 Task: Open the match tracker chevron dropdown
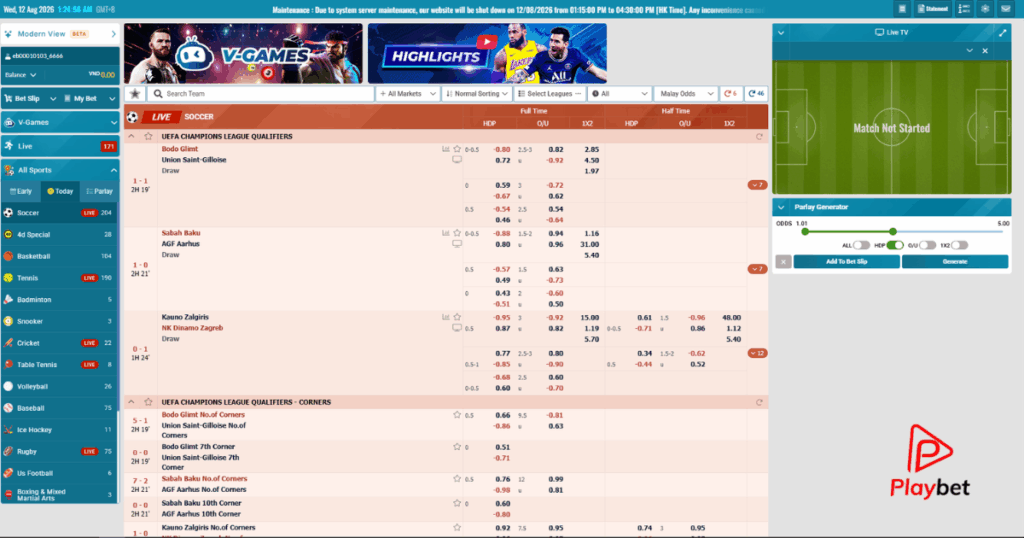[x=970, y=51]
